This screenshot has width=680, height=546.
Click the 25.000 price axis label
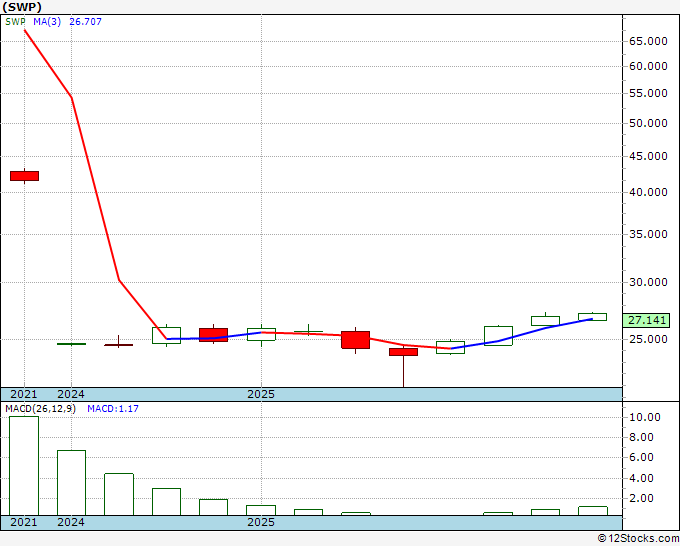pos(648,339)
